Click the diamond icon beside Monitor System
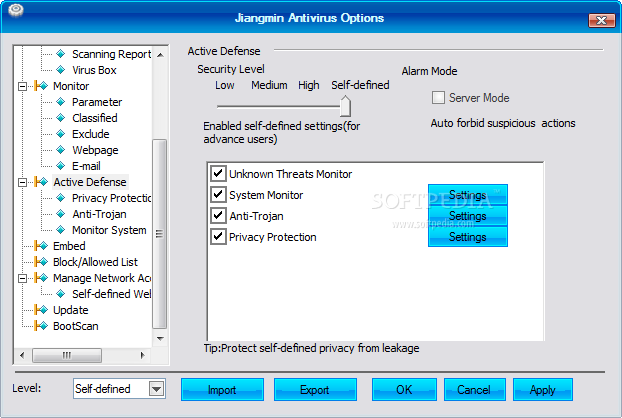 (61, 230)
